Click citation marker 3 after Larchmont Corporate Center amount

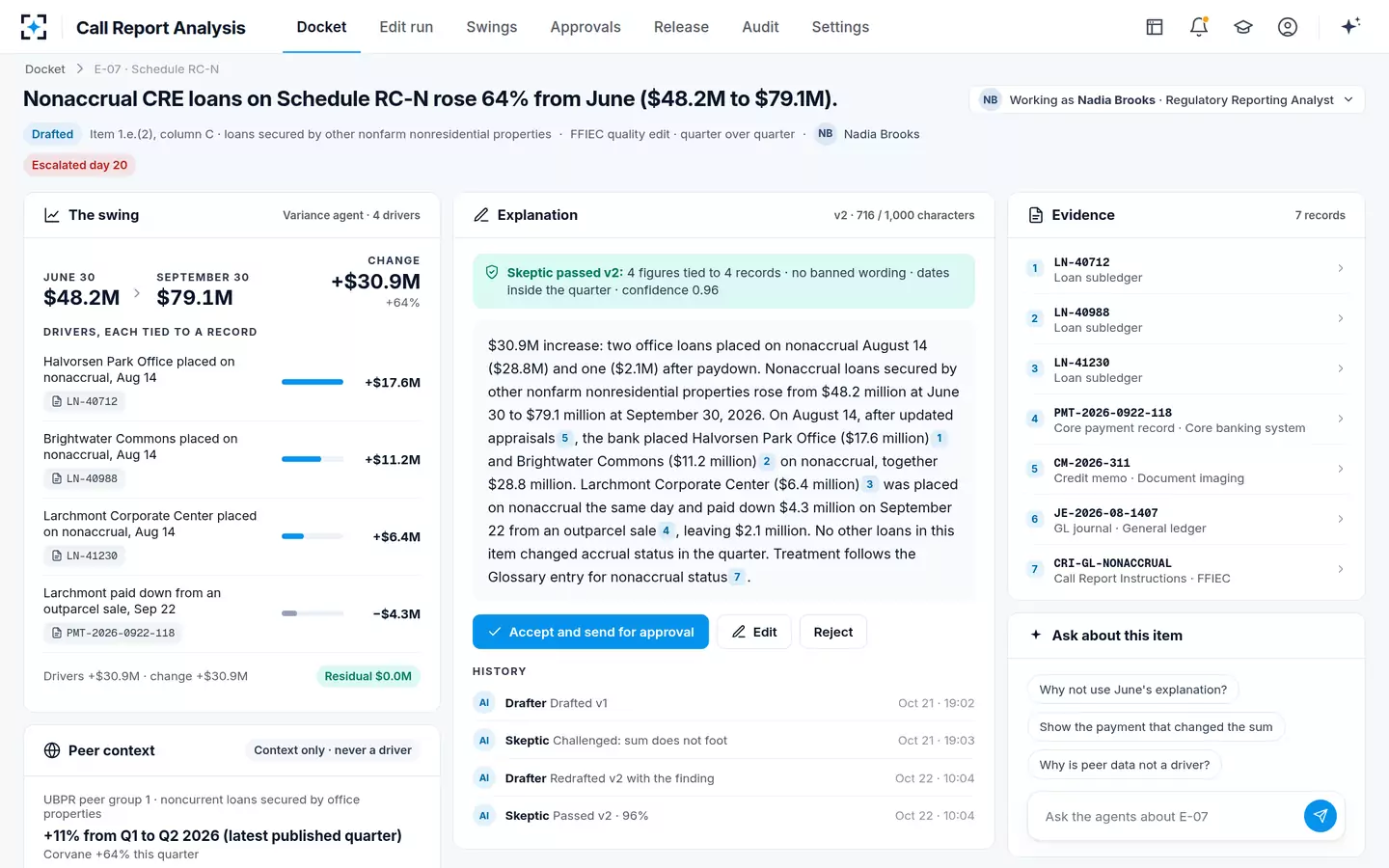tap(870, 484)
